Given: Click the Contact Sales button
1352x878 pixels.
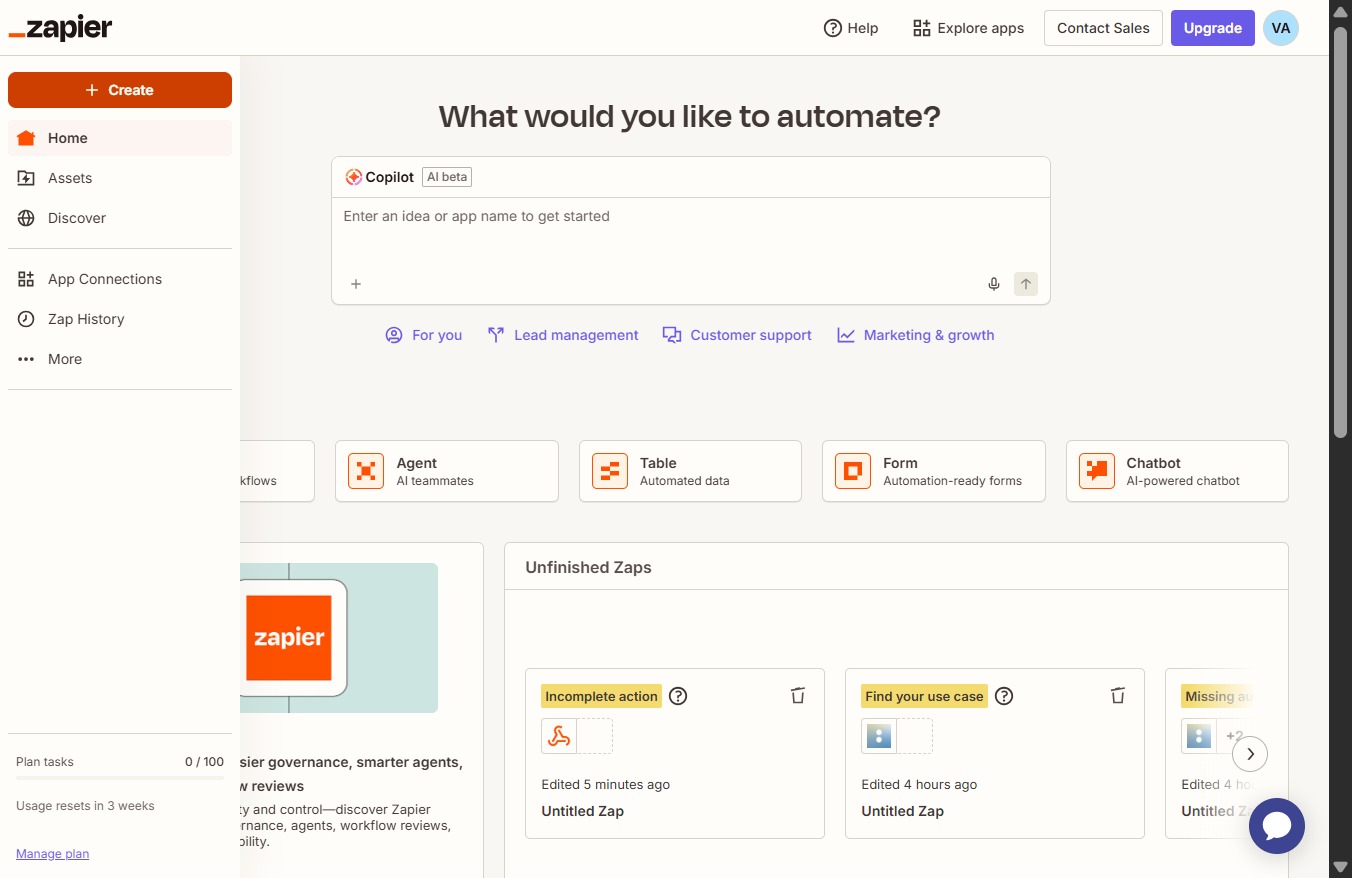Looking at the screenshot, I should point(1103,28).
